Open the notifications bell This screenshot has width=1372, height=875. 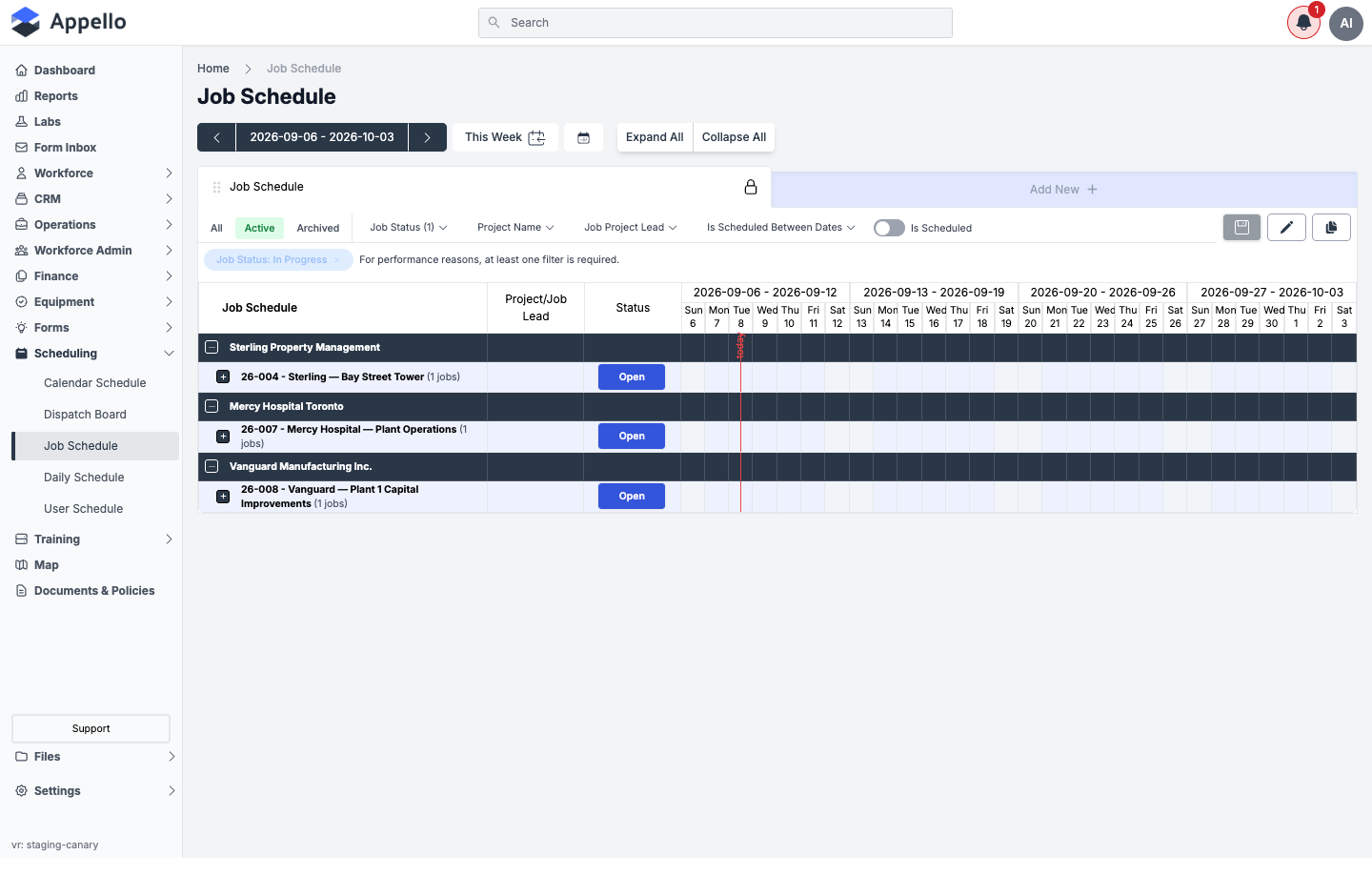tap(1303, 23)
